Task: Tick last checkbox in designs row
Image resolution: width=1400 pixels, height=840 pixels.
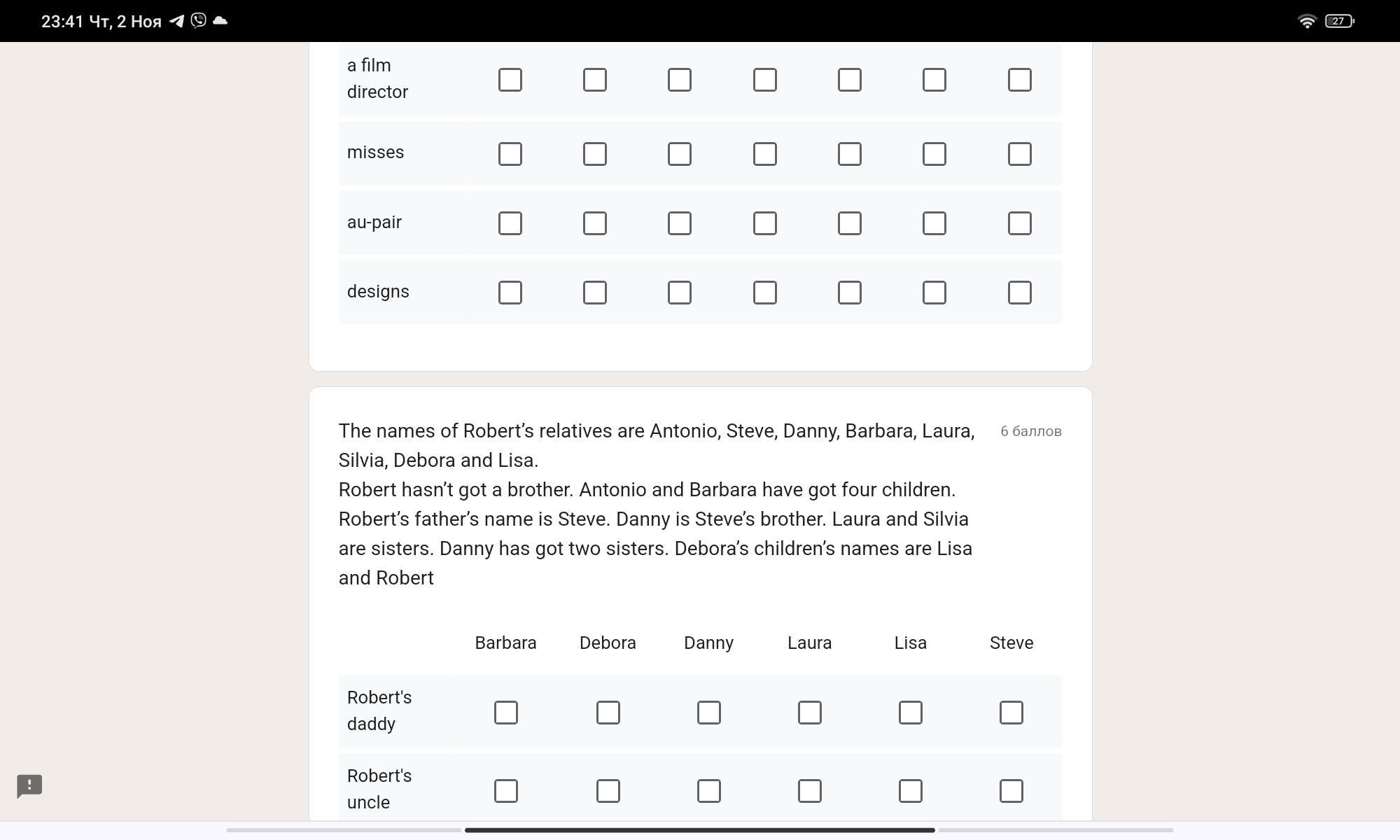Action: 1019,293
